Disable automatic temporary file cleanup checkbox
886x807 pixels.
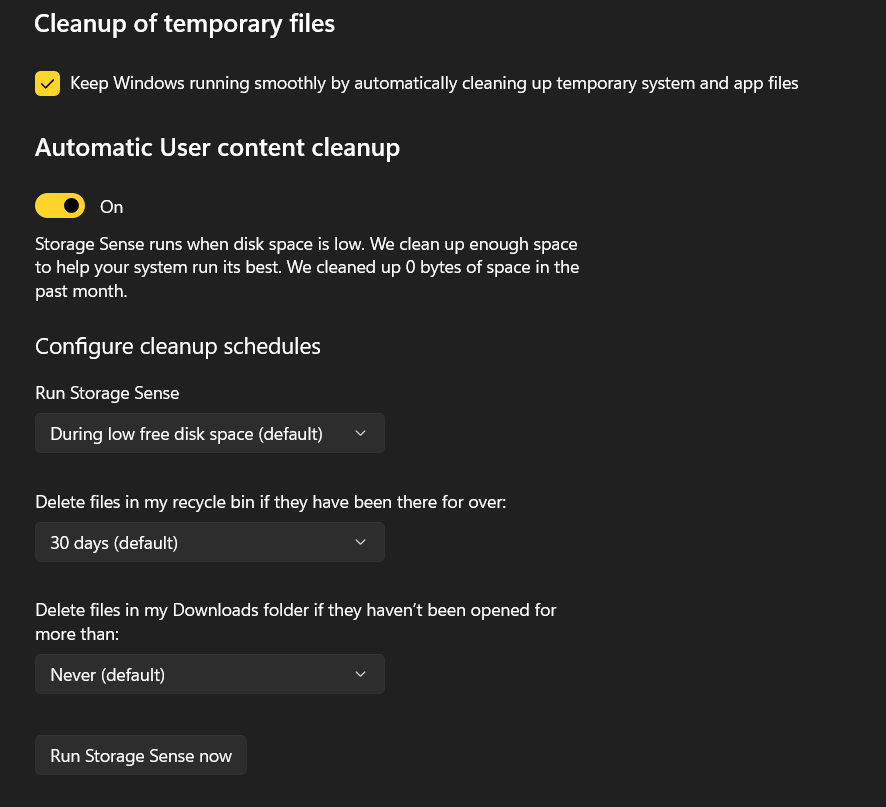point(47,83)
